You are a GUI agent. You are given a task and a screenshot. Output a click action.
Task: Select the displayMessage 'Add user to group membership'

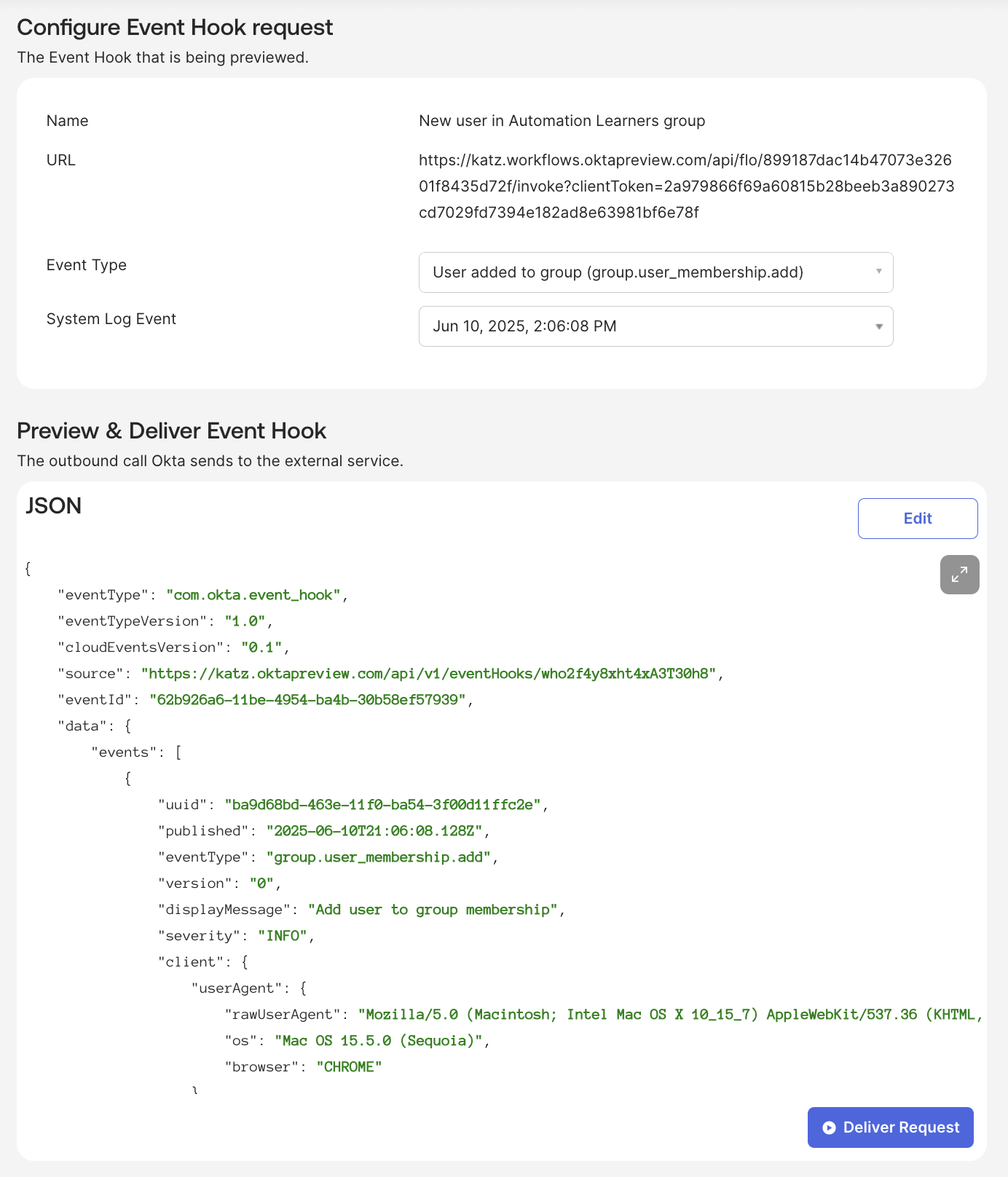[433, 909]
